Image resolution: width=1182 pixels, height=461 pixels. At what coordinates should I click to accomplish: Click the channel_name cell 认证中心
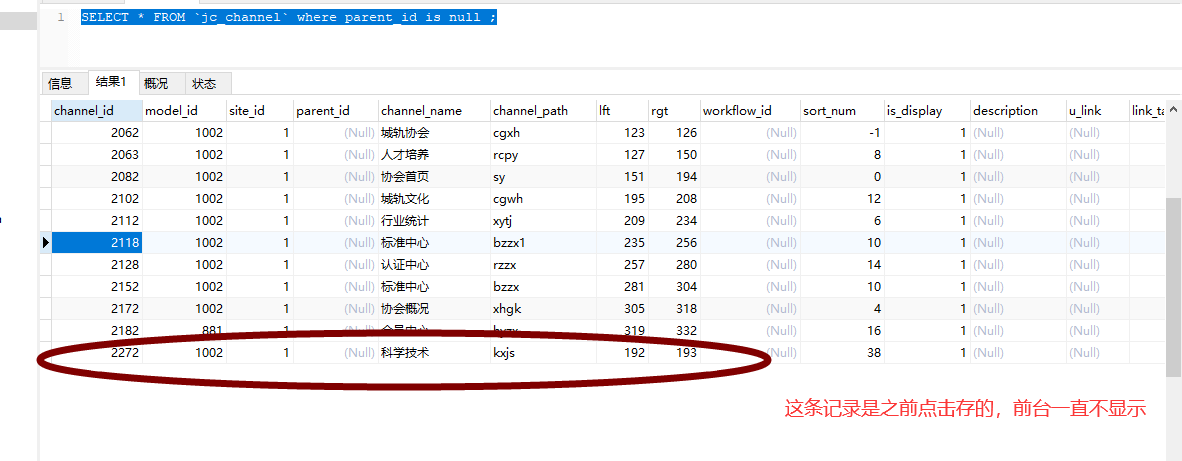[x=434, y=265]
